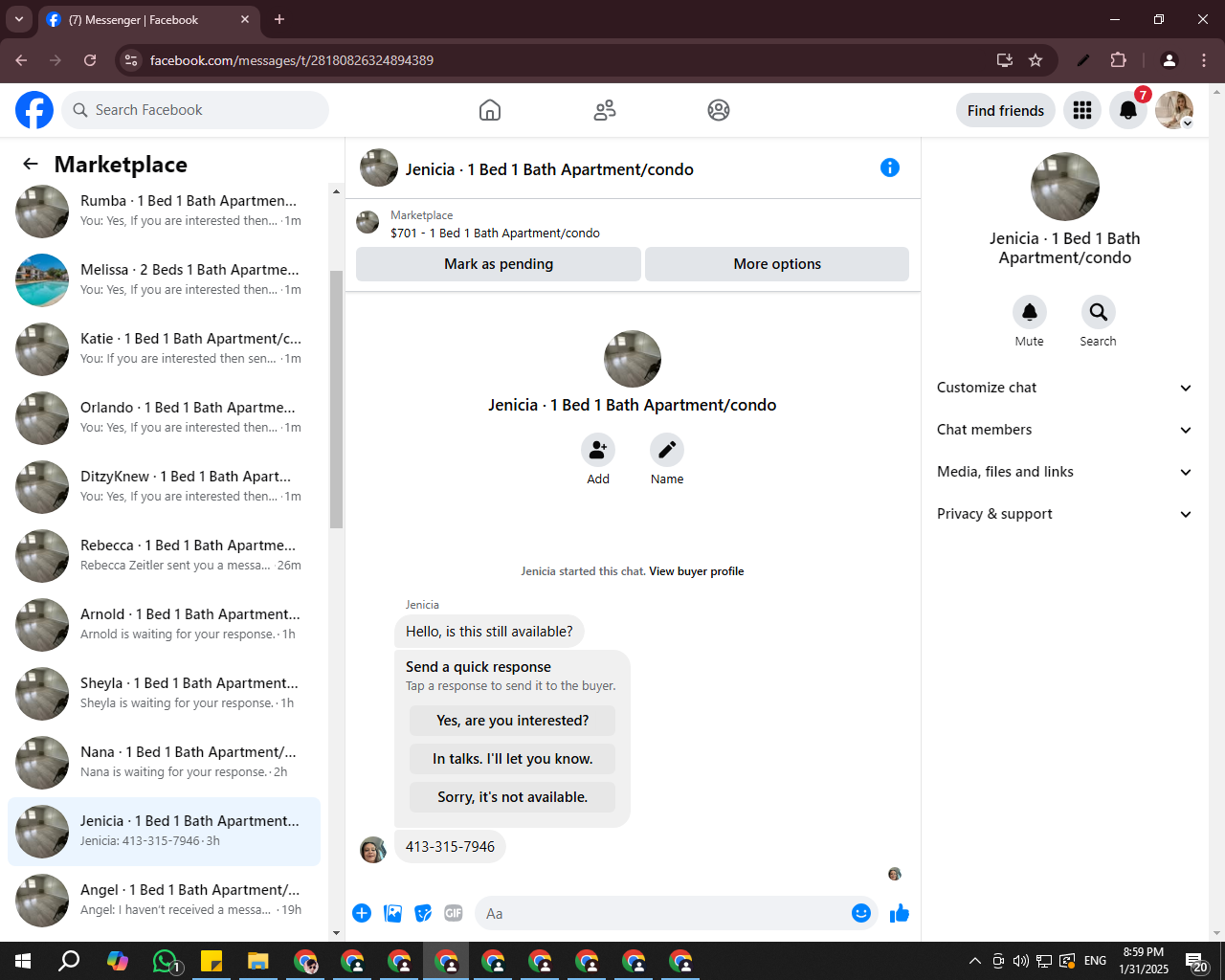Viewport: 1225px width, 980px height.
Task: Open the emoji picker in message box
Action: [x=861, y=913]
